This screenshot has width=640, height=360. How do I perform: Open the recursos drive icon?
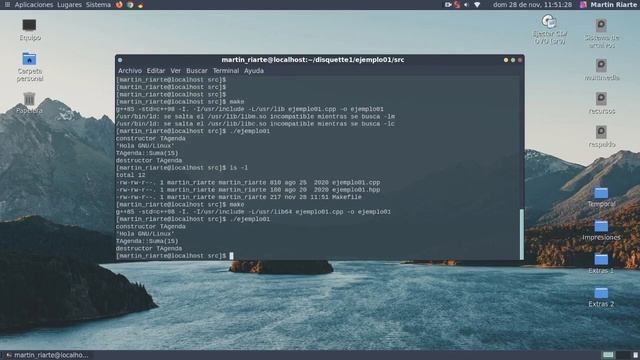(x=601, y=99)
